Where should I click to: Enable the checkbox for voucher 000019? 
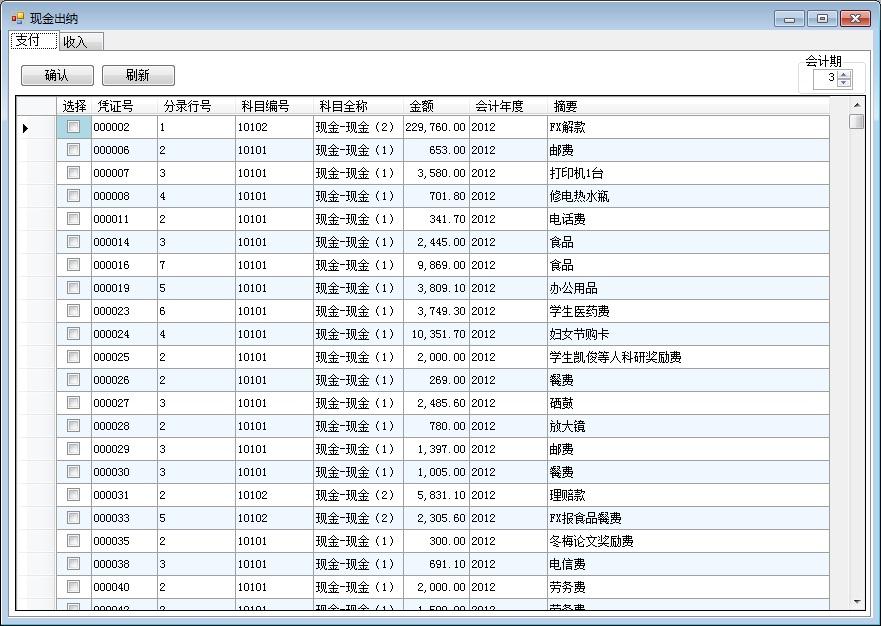74,288
